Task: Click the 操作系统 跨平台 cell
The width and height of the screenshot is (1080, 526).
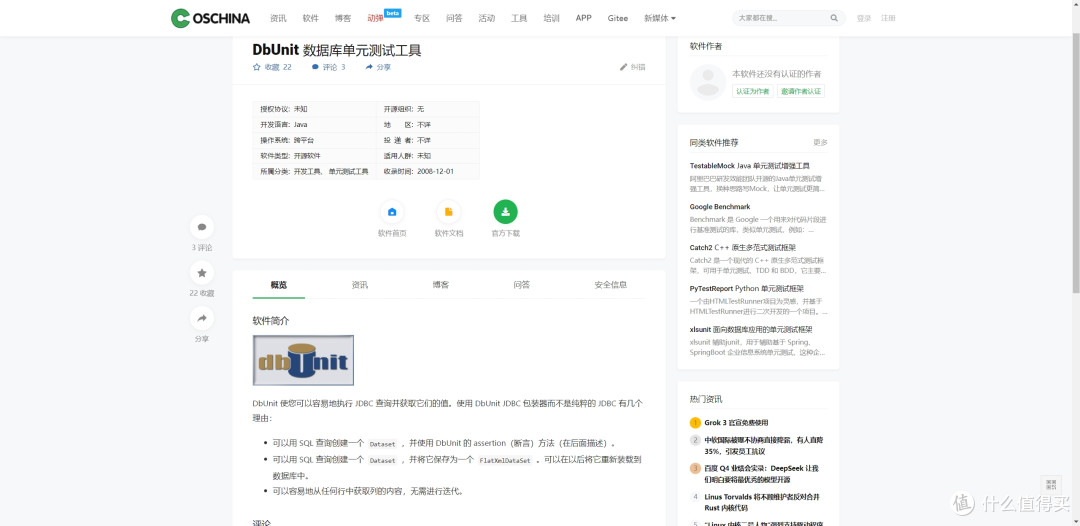Action: coord(315,140)
